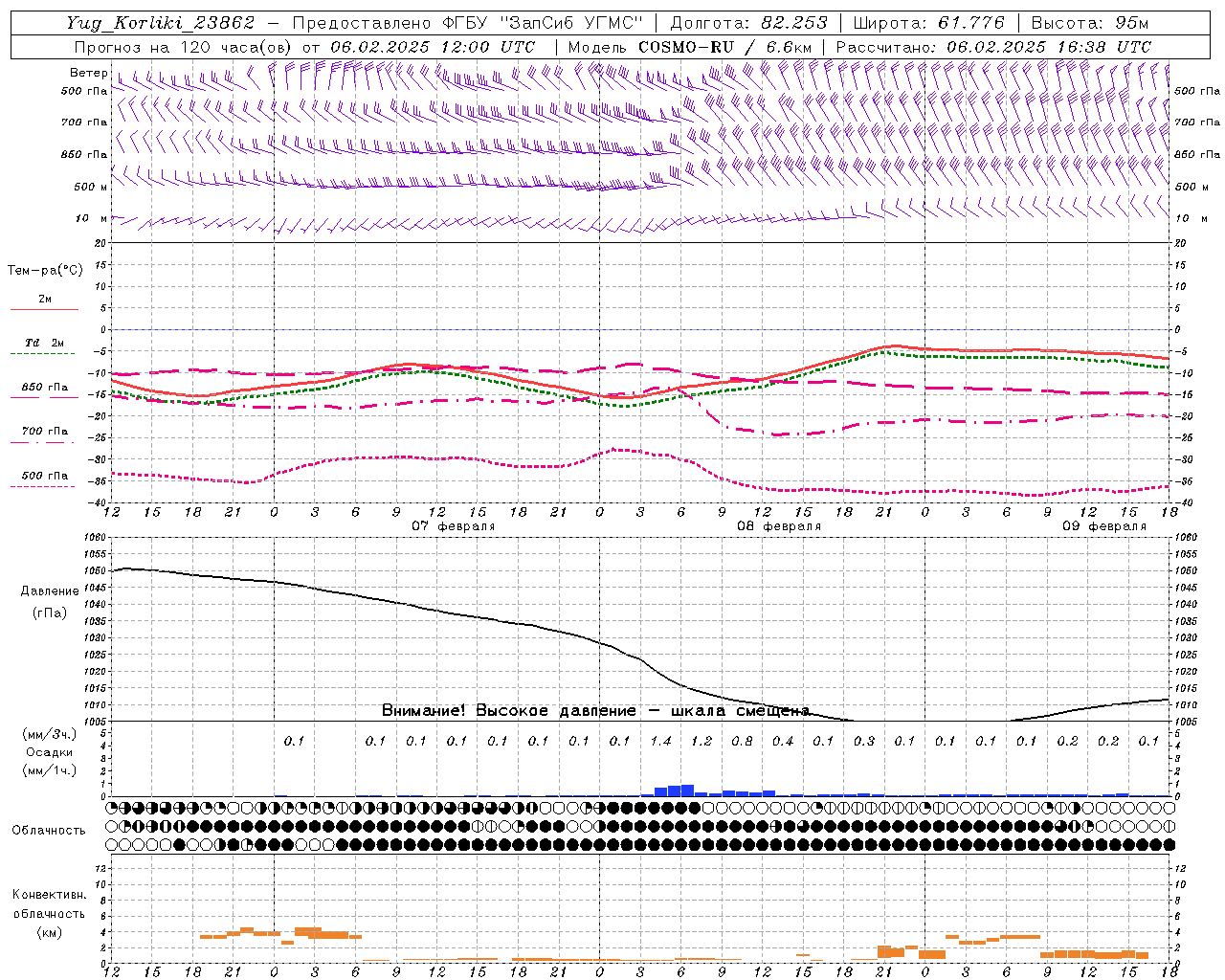Select the (мм/1ч.) unit label
The width and height of the screenshot is (1225, 980).
click(x=50, y=770)
